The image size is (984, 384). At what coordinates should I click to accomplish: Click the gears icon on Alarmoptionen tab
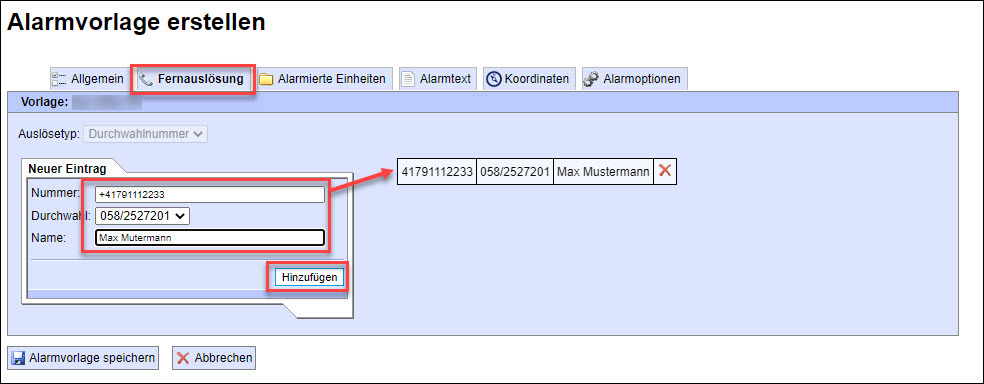point(590,79)
